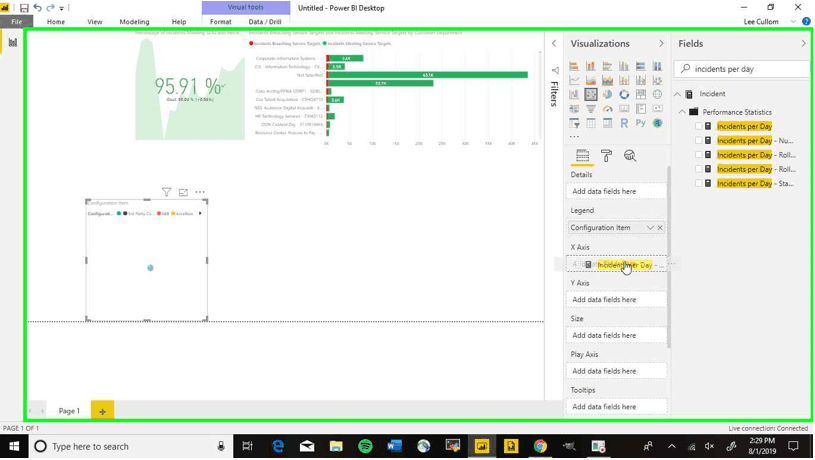Open the Format paint roller tab
This screenshot has width=815, height=460.
(606, 155)
